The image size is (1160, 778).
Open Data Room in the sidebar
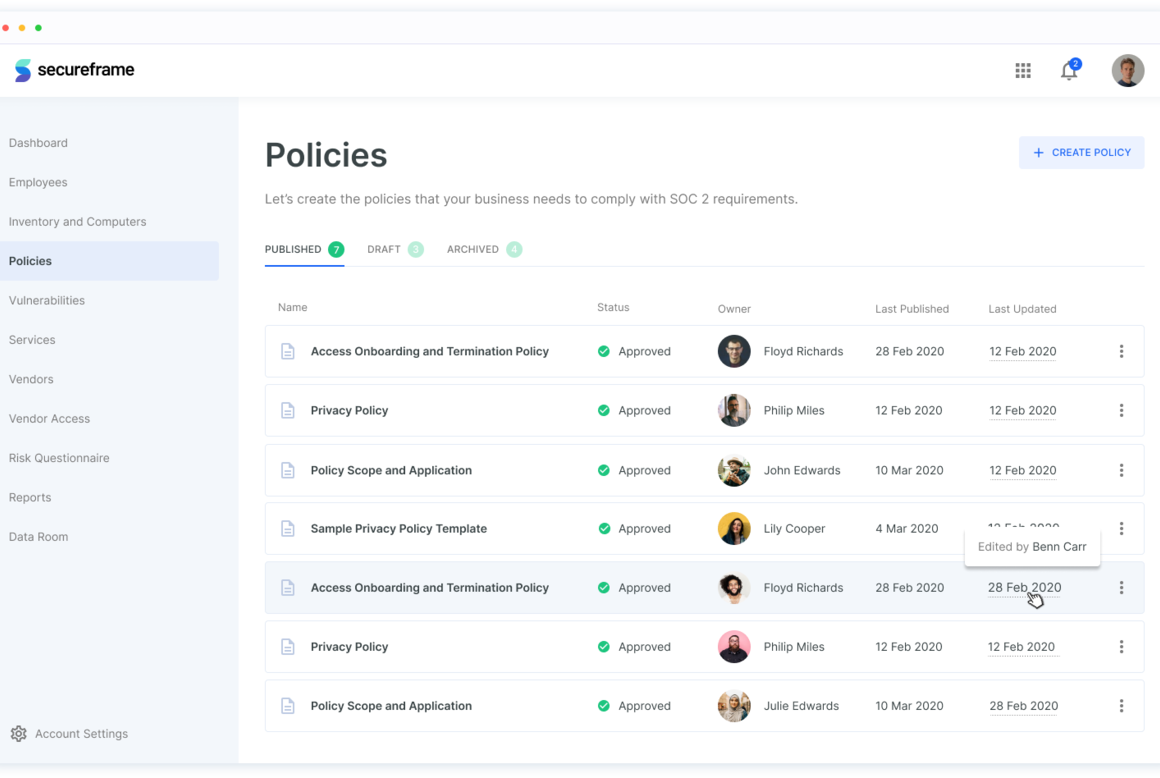point(38,537)
